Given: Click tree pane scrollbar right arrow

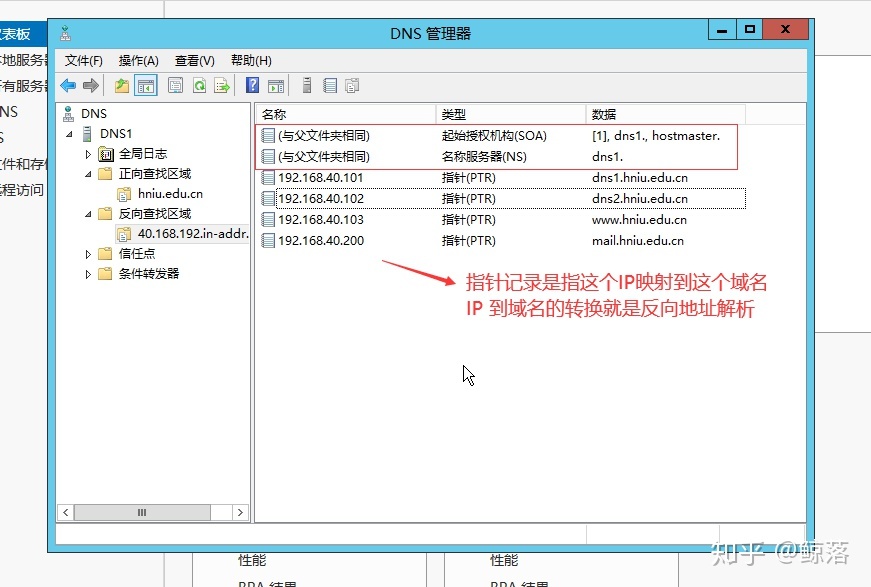Looking at the screenshot, I should [240, 512].
